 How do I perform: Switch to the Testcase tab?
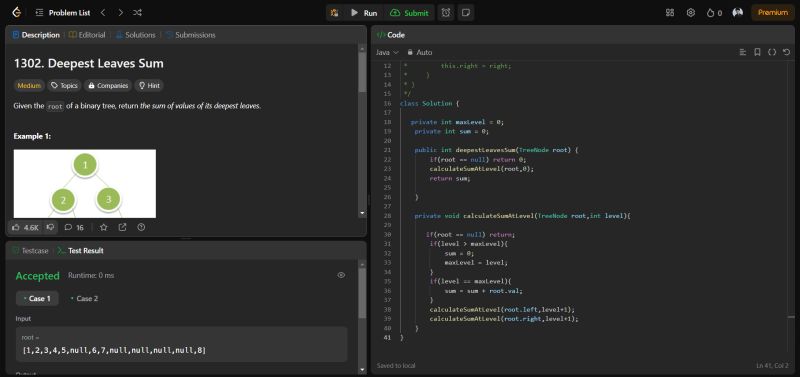tap(31, 250)
